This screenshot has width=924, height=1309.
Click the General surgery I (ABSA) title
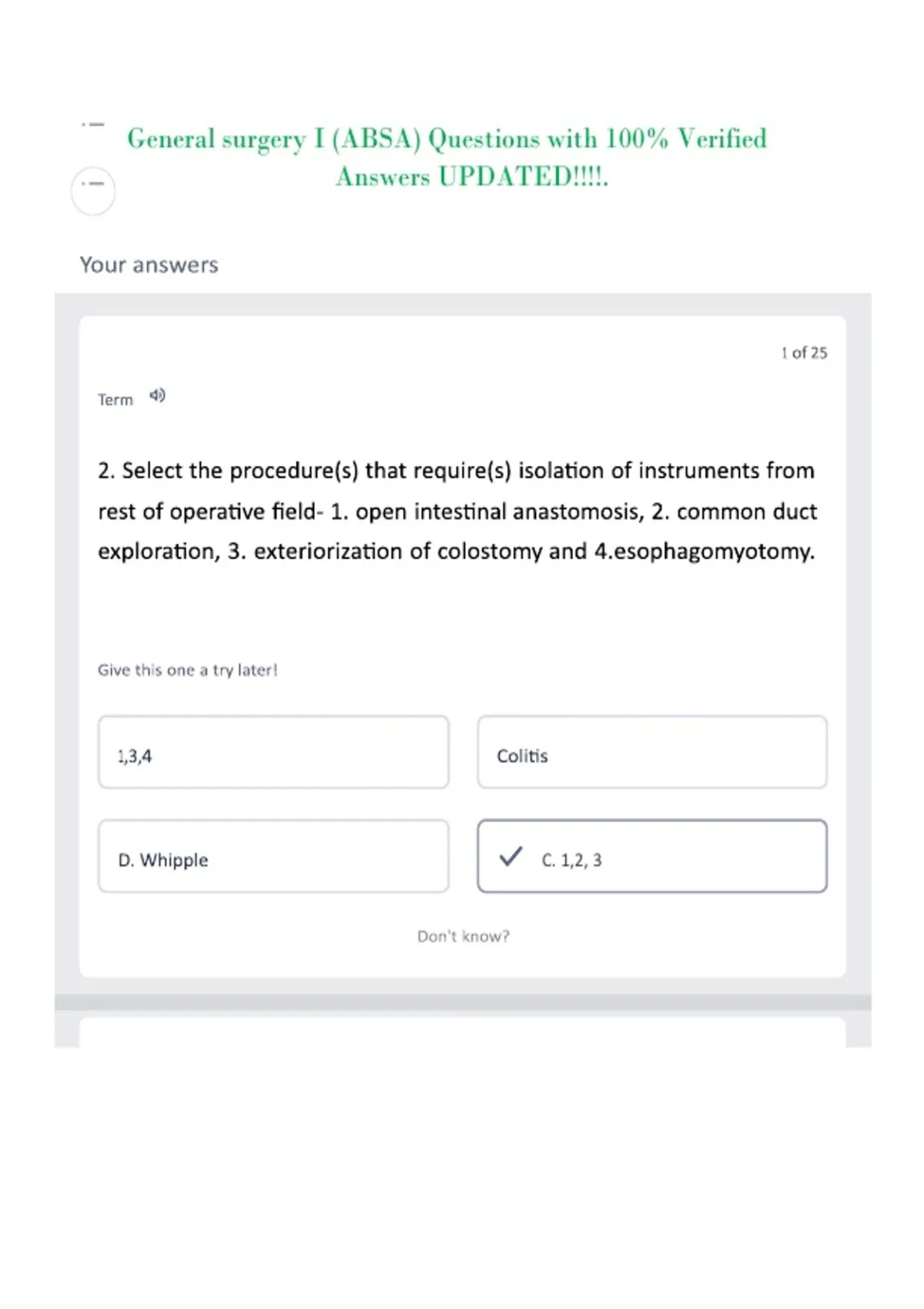pyautogui.click(x=447, y=139)
